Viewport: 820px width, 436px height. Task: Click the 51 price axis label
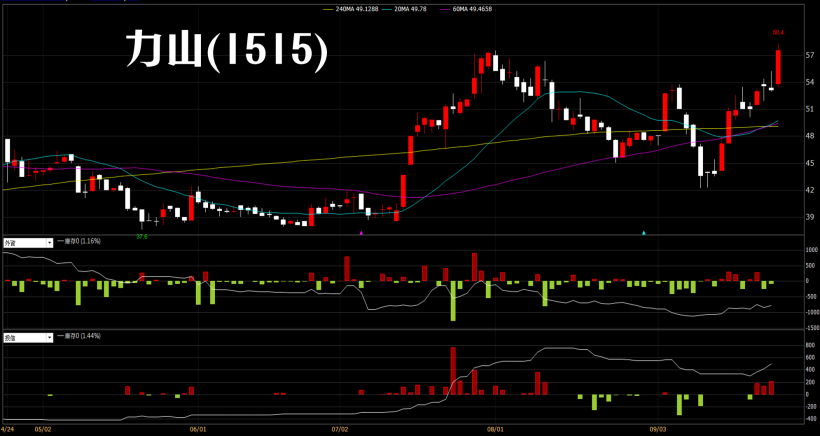tap(810, 109)
